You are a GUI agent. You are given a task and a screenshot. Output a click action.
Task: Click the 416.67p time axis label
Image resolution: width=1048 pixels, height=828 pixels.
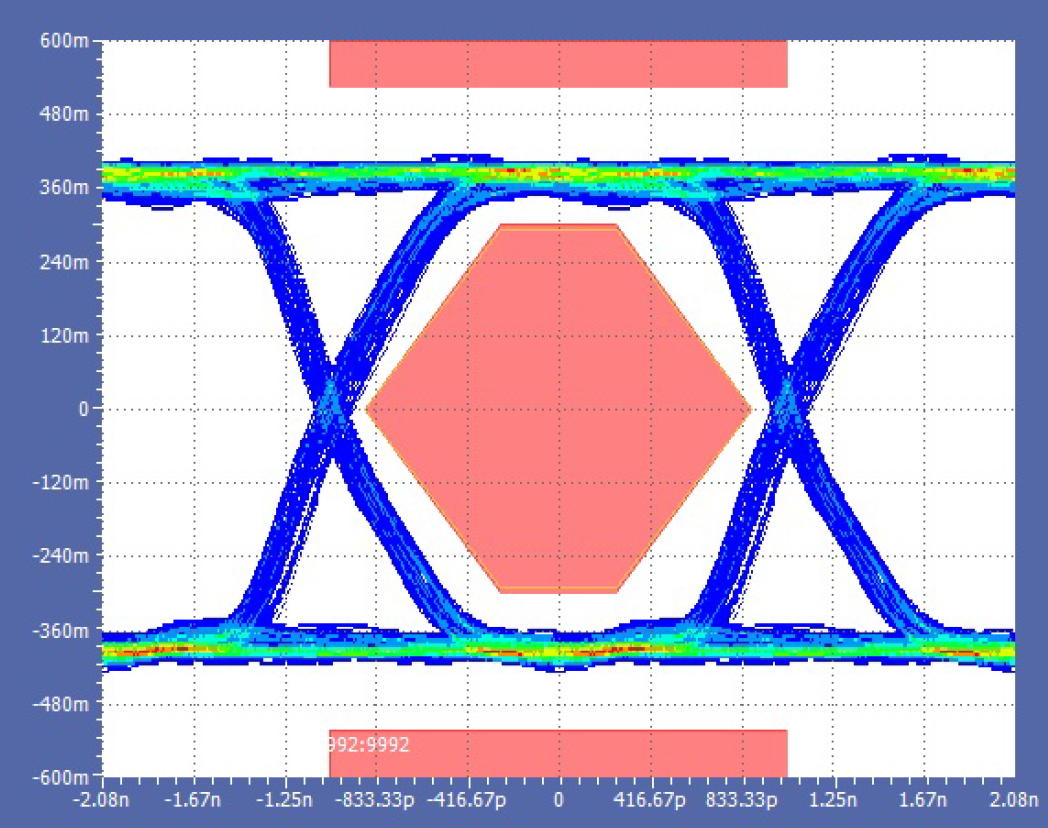coord(651,800)
